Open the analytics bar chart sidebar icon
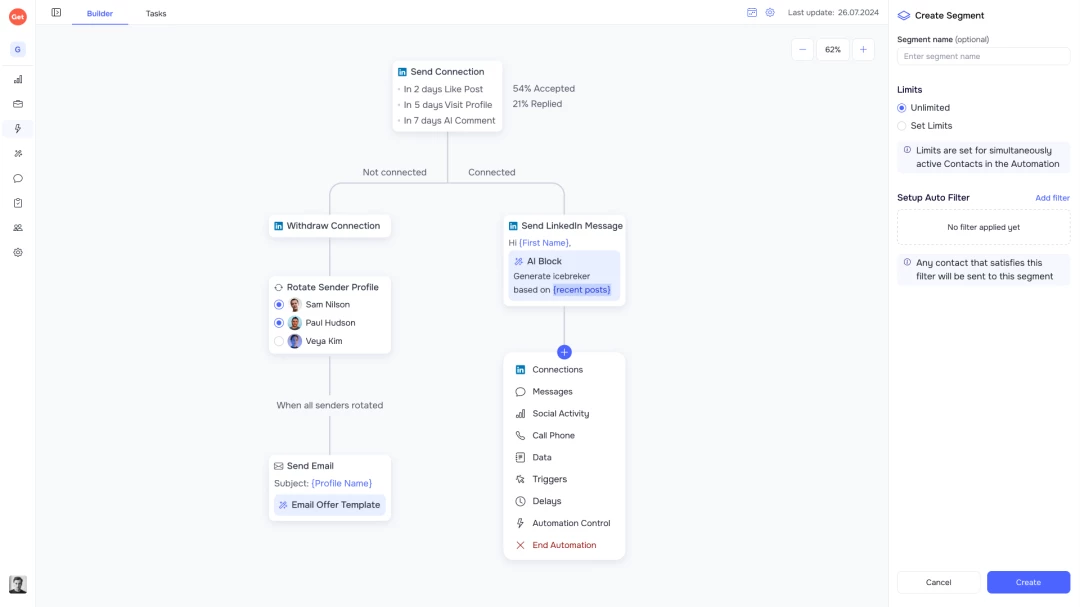The height and width of the screenshot is (607, 1080). (x=18, y=79)
